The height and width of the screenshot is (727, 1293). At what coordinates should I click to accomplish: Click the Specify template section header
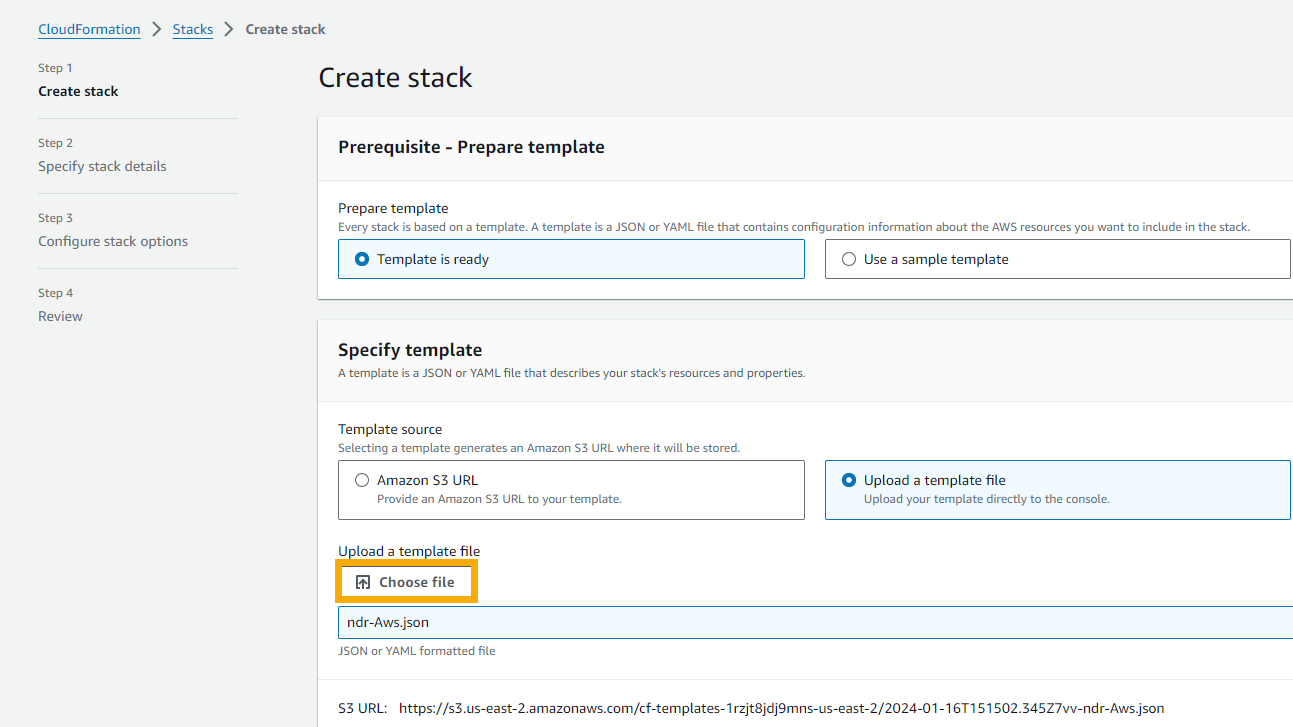410,350
